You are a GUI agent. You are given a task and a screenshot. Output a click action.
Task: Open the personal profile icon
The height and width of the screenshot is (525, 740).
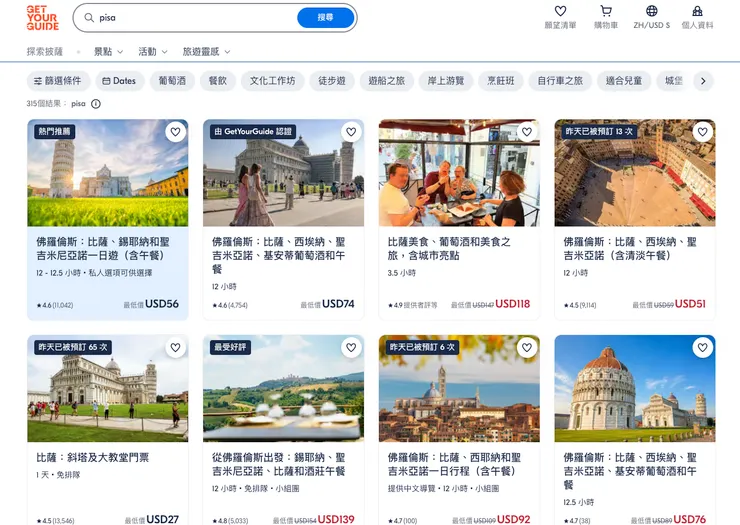pos(697,11)
